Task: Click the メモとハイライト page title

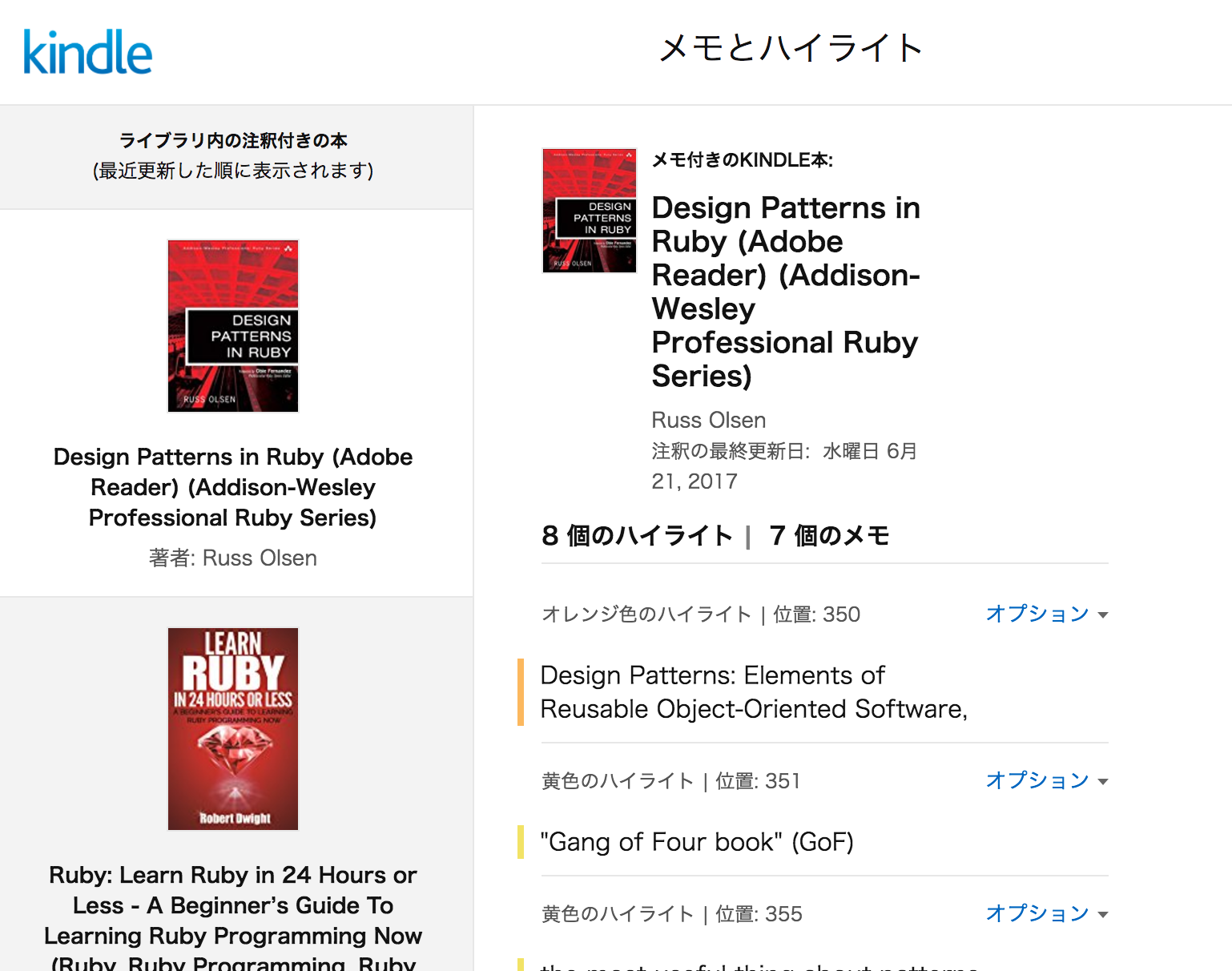Action: (x=791, y=48)
